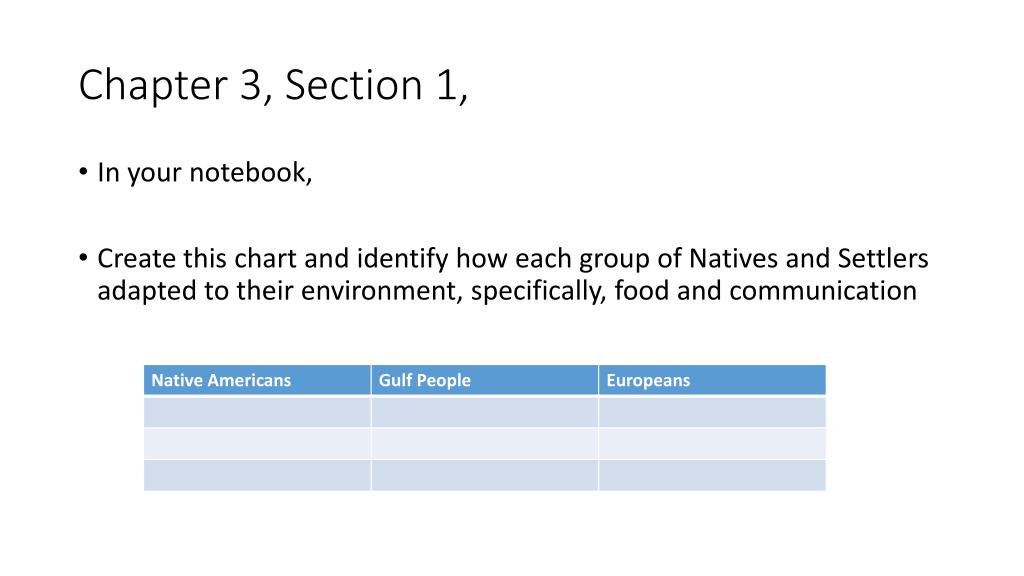Click the word 'notebook' in first bullet
This screenshot has width=1024, height=576.
248,172
